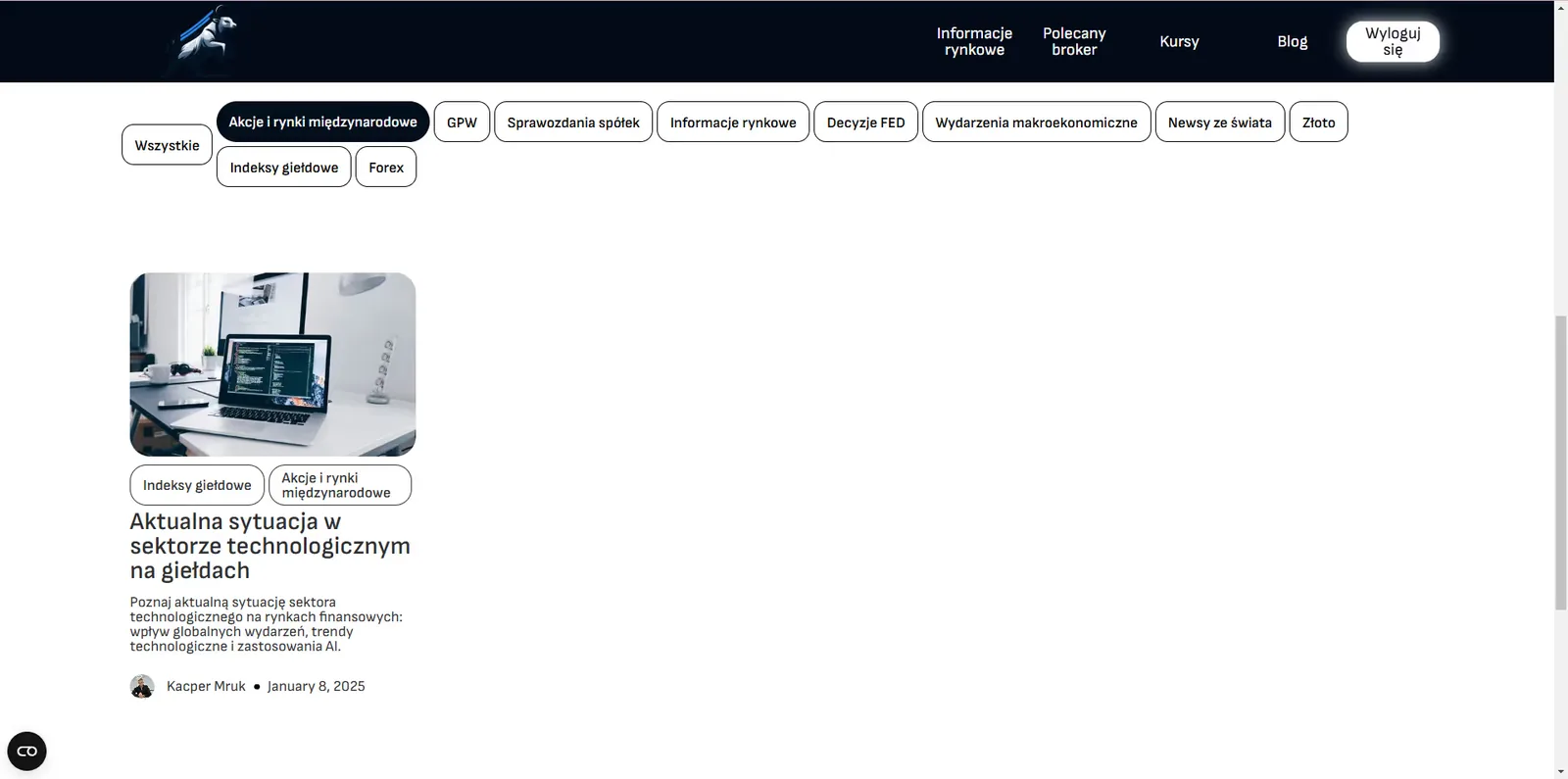Click the Wyloguj się button
Image resolution: width=1568 pixels, height=779 pixels.
tap(1393, 41)
